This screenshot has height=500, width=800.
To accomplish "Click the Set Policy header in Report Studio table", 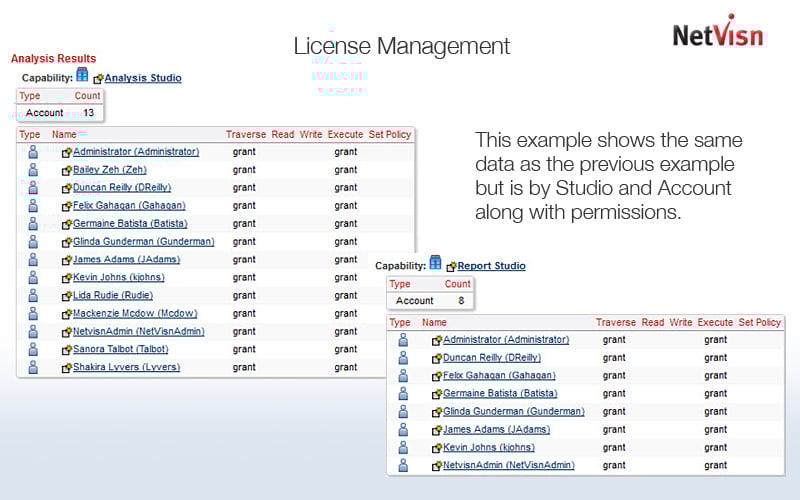I will tap(759, 323).
